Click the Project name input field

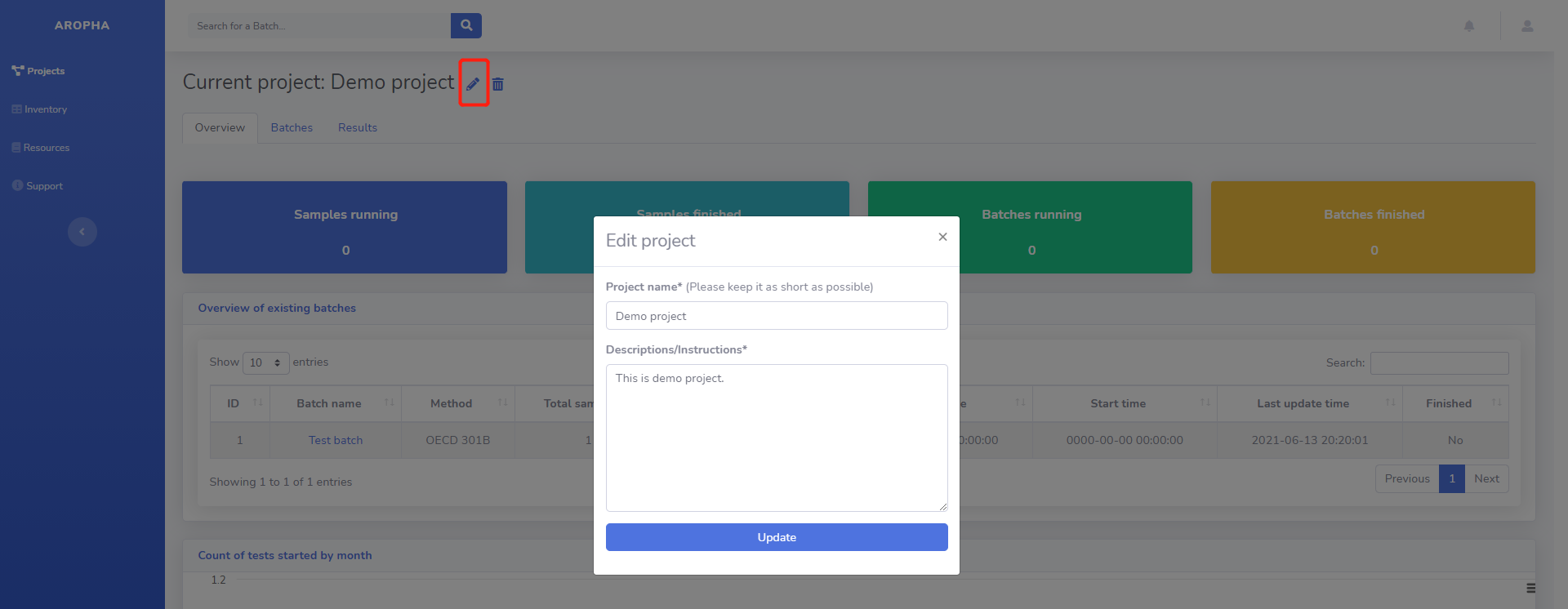click(x=777, y=316)
